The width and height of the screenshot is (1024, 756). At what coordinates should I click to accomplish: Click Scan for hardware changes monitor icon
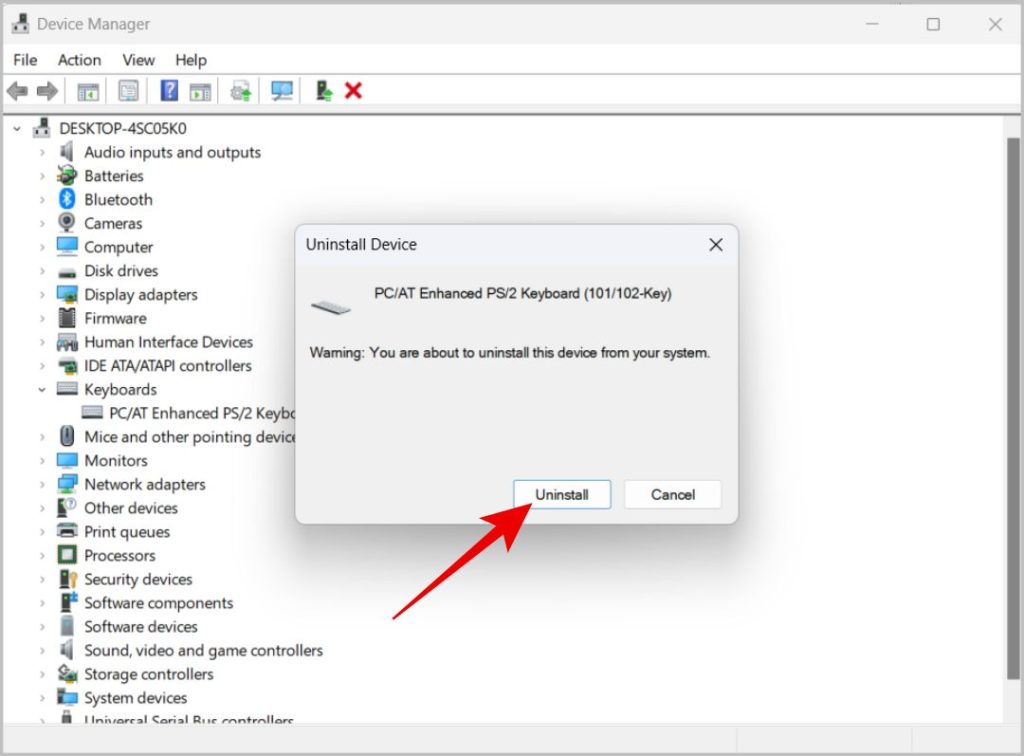(282, 91)
